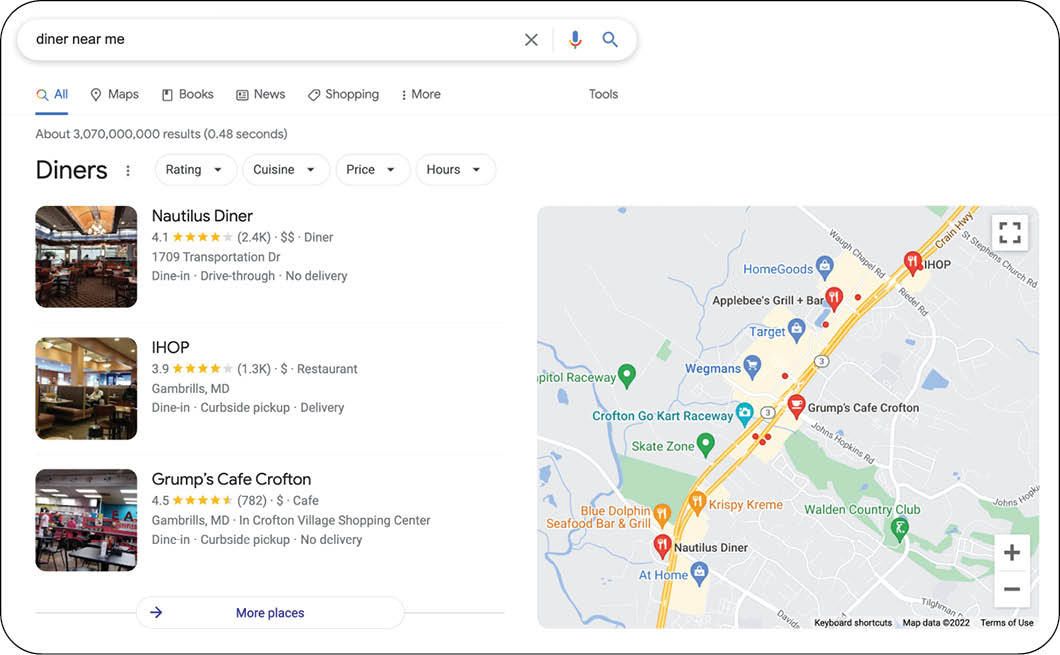Click the More places button
The height and width of the screenshot is (655, 1060).
(x=270, y=613)
